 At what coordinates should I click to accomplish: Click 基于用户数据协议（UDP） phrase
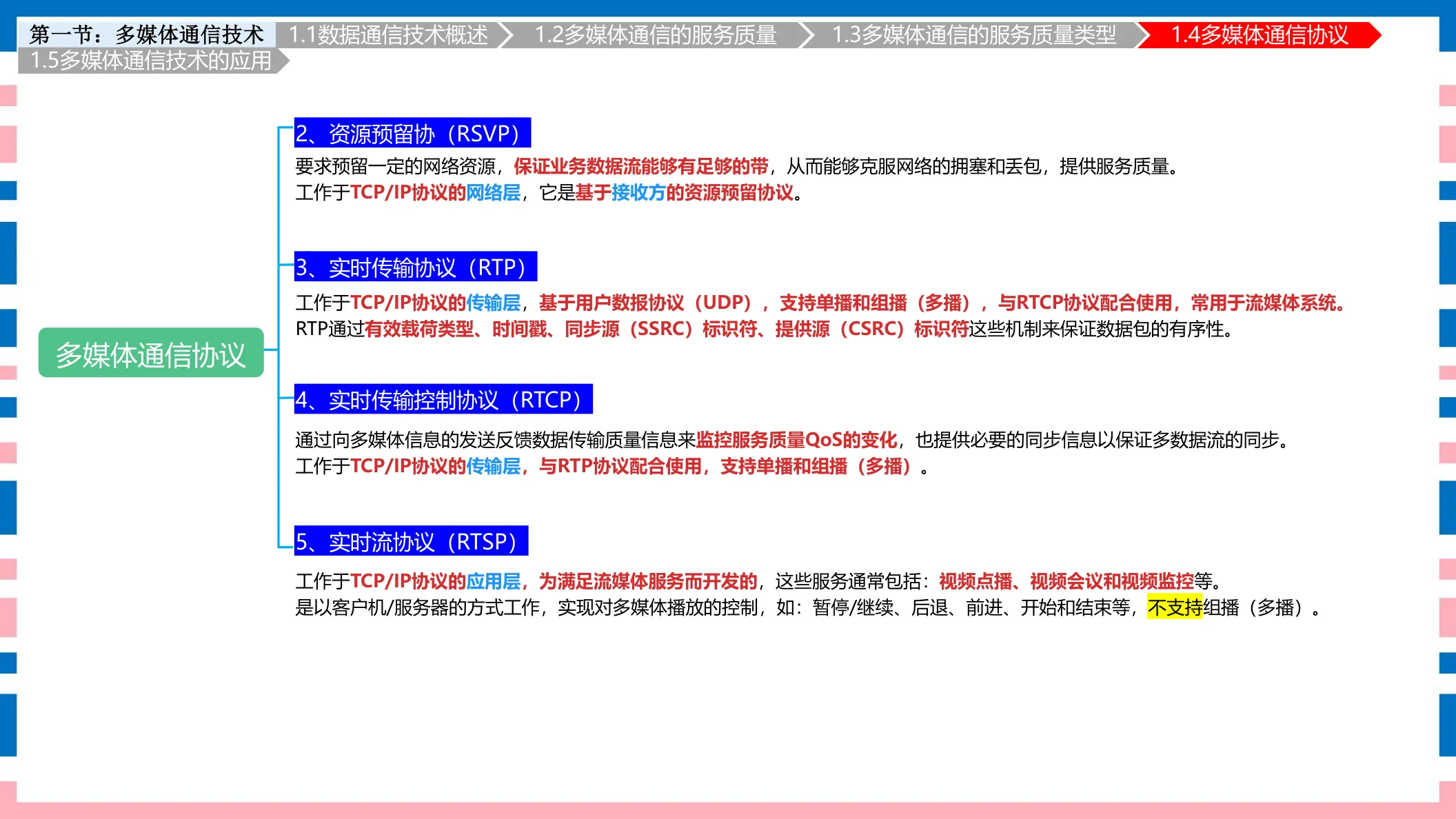click(x=650, y=303)
